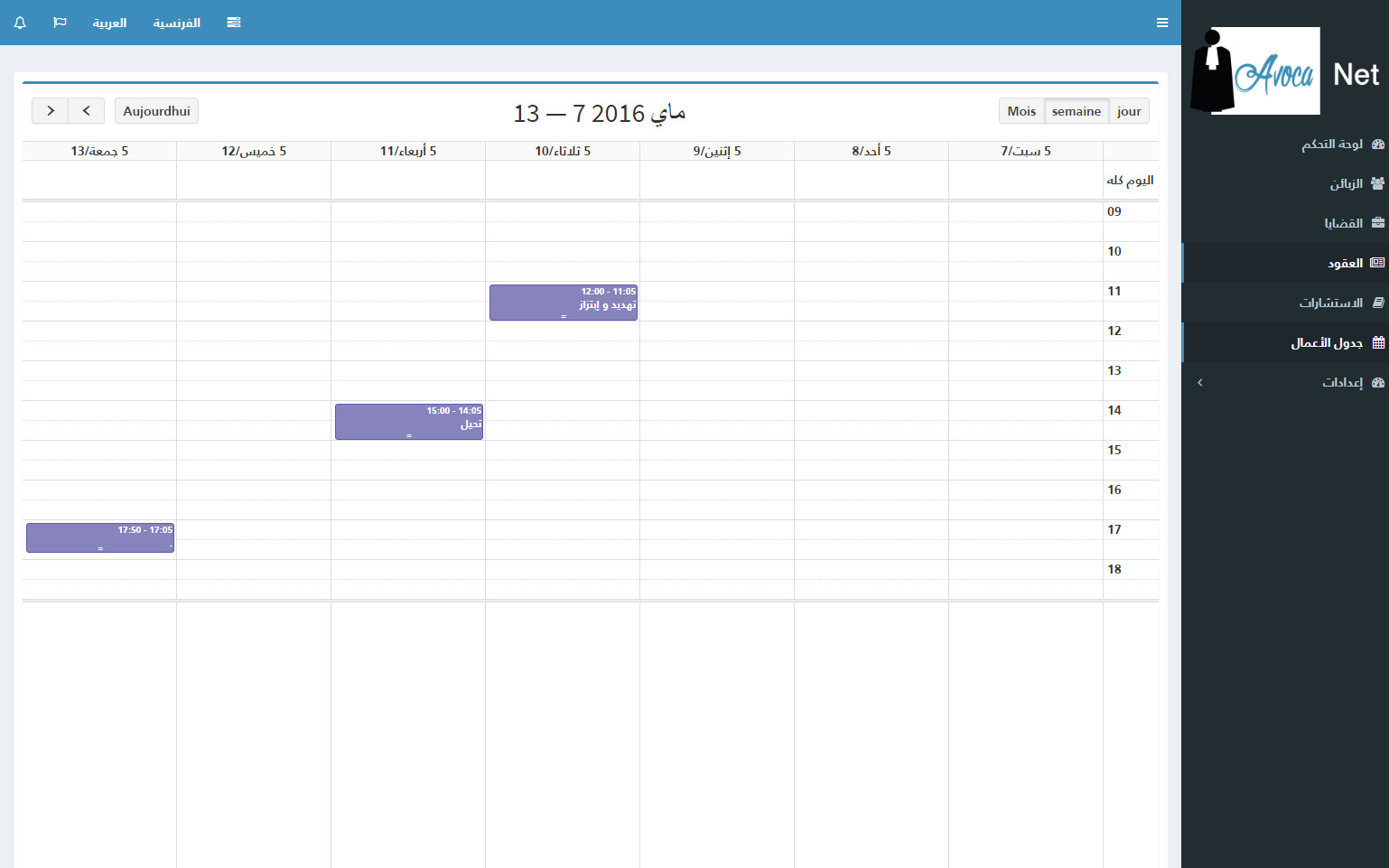Click the 5 سبت/7 day header
Screen dimensions: 1389x868
[x=1026, y=151]
